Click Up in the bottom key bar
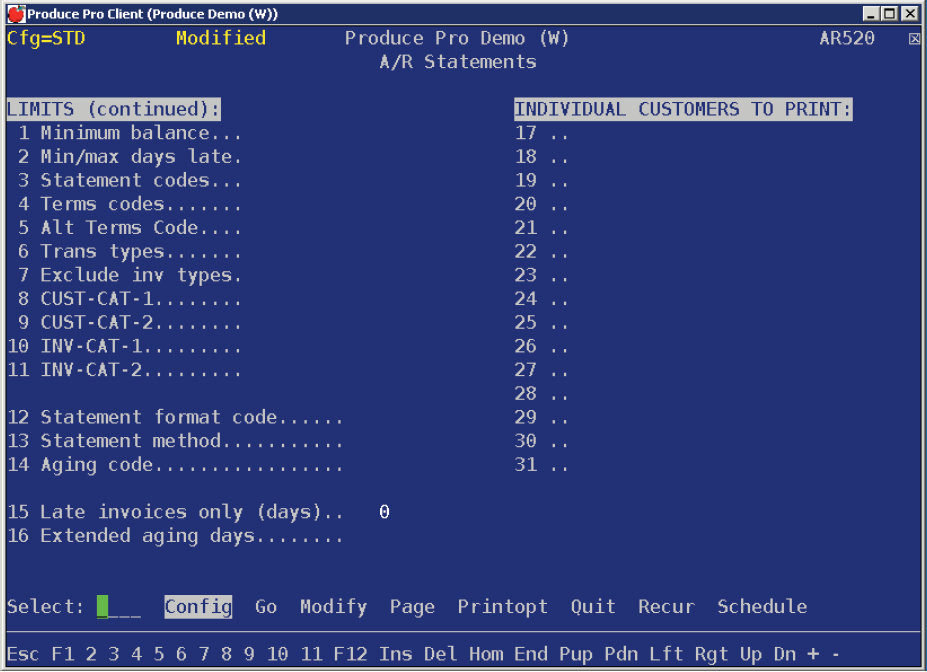 click(x=751, y=654)
